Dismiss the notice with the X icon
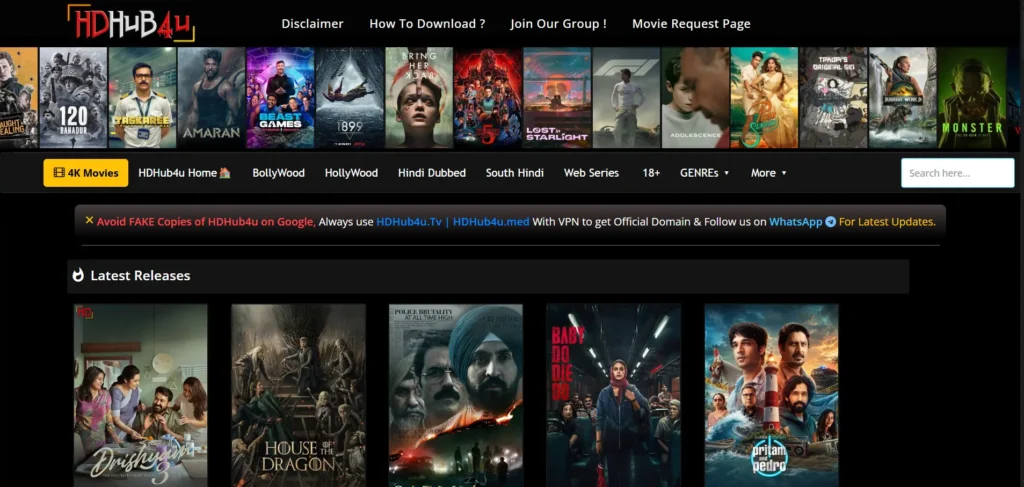This screenshot has height=487, width=1024. 89,221
